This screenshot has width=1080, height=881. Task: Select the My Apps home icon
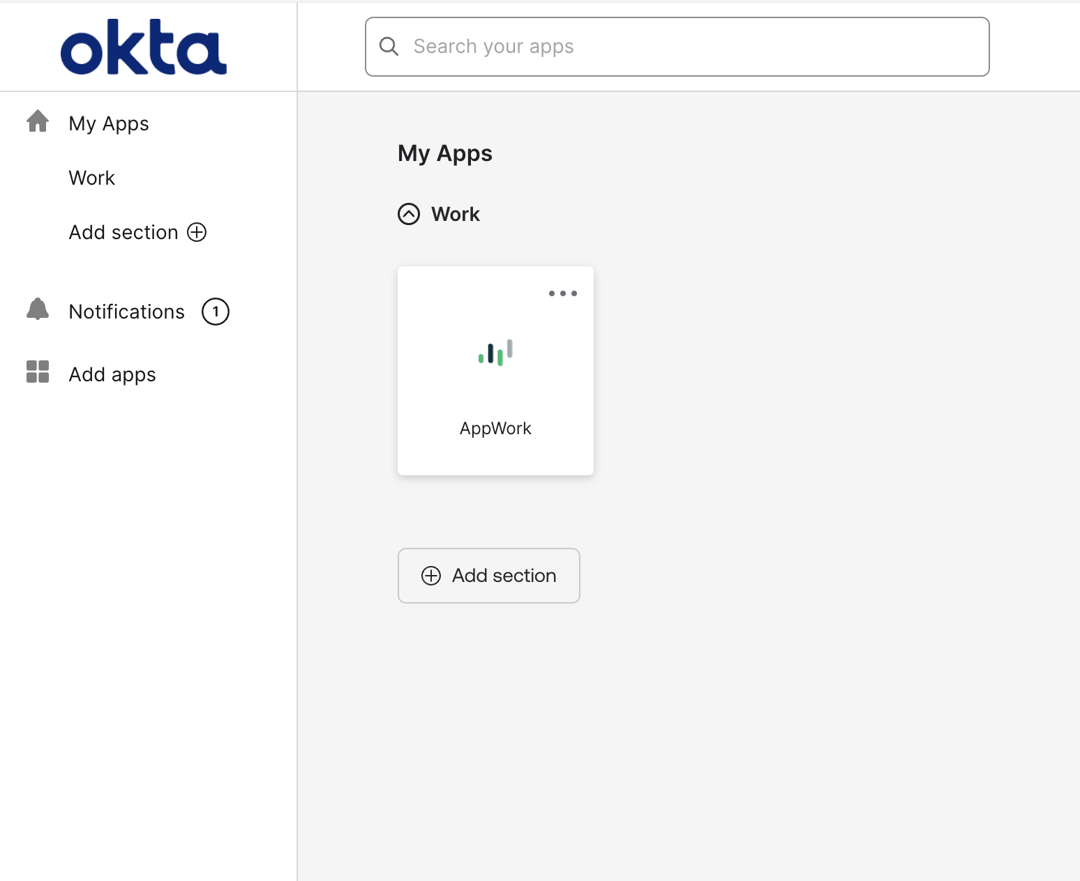coord(37,122)
